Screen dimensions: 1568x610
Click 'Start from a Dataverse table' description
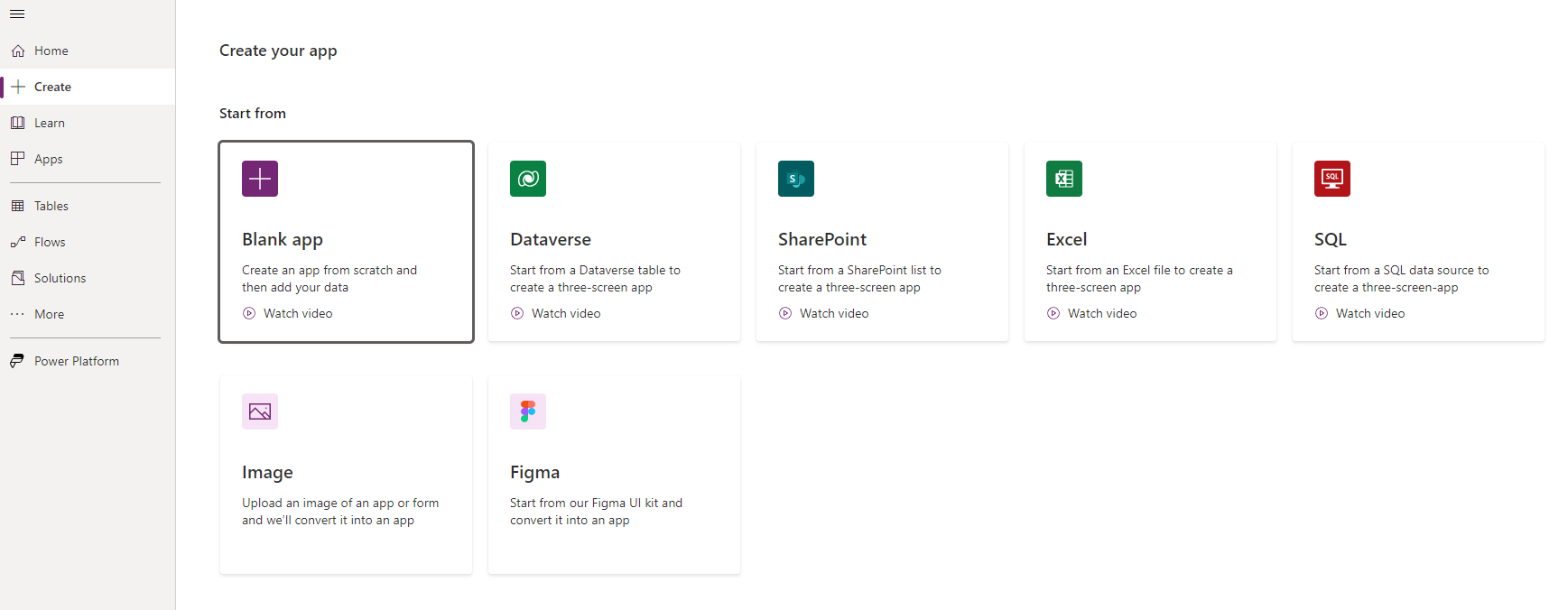click(595, 279)
